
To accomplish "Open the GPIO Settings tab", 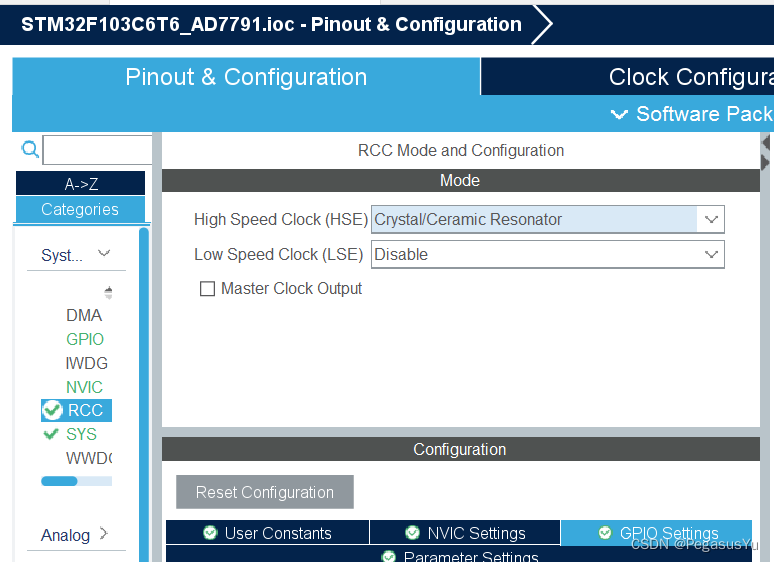I will 656,532.
